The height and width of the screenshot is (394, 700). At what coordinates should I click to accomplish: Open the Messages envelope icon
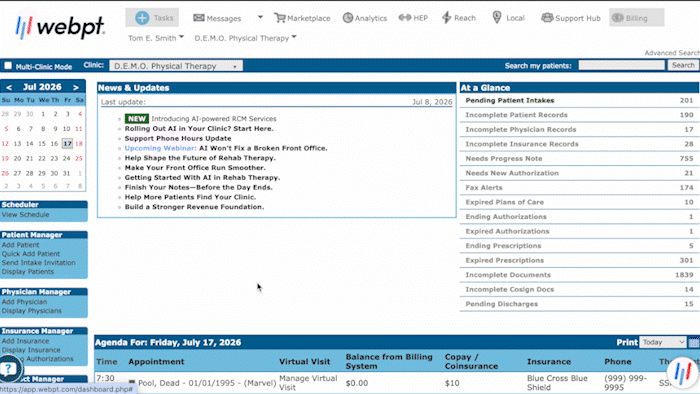tap(199, 18)
